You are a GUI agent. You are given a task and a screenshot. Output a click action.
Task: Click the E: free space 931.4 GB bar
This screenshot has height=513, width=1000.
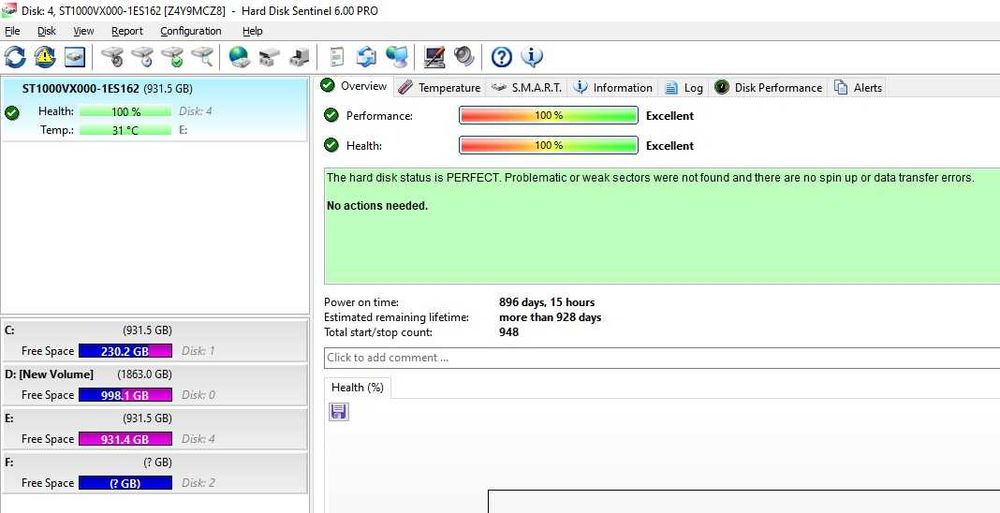pyautogui.click(x=126, y=439)
